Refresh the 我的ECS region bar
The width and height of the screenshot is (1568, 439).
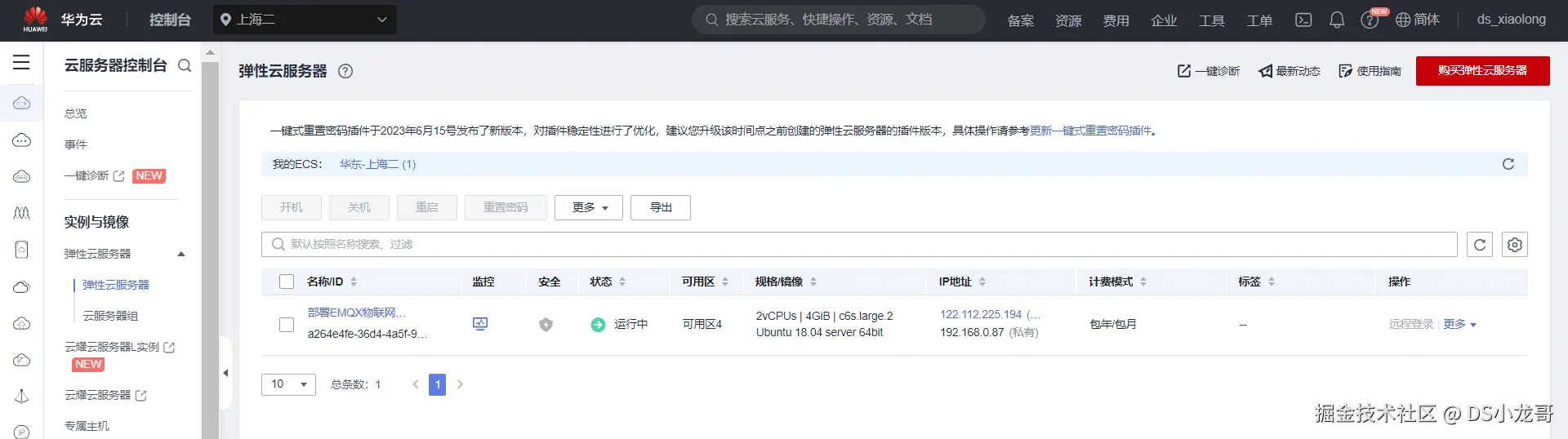pos(1508,164)
